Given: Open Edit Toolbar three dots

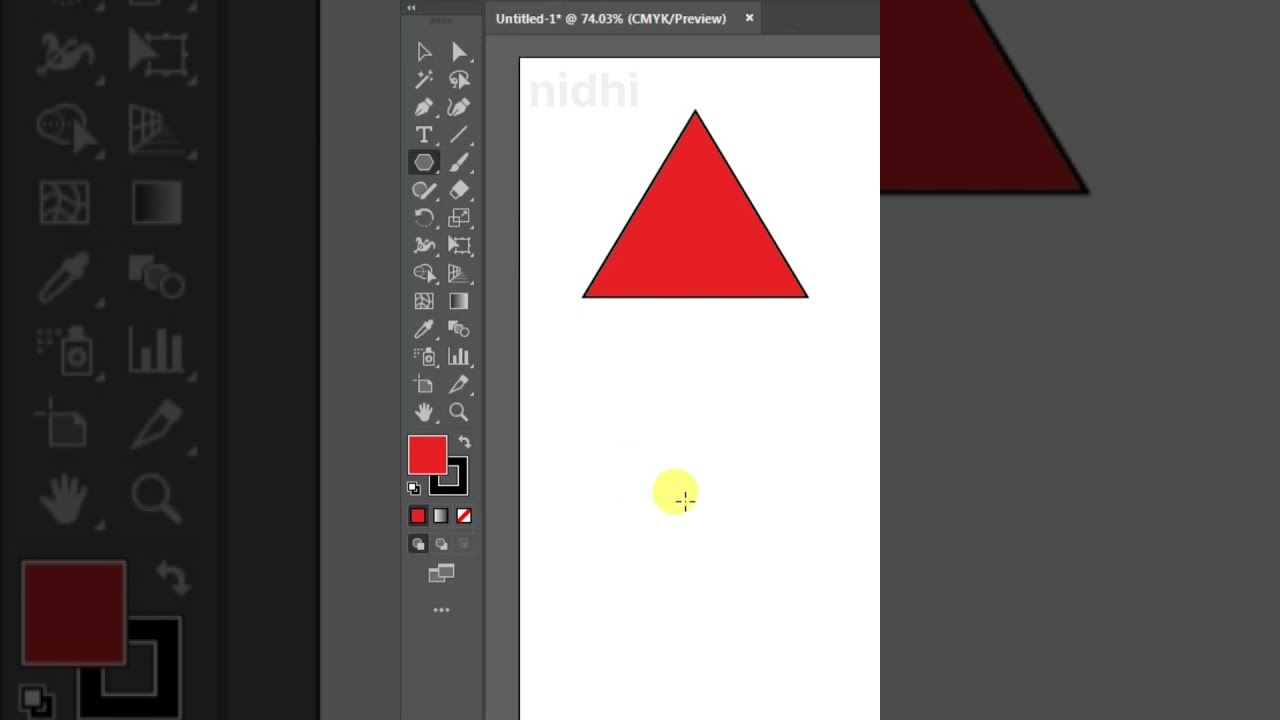Looking at the screenshot, I should [441, 610].
